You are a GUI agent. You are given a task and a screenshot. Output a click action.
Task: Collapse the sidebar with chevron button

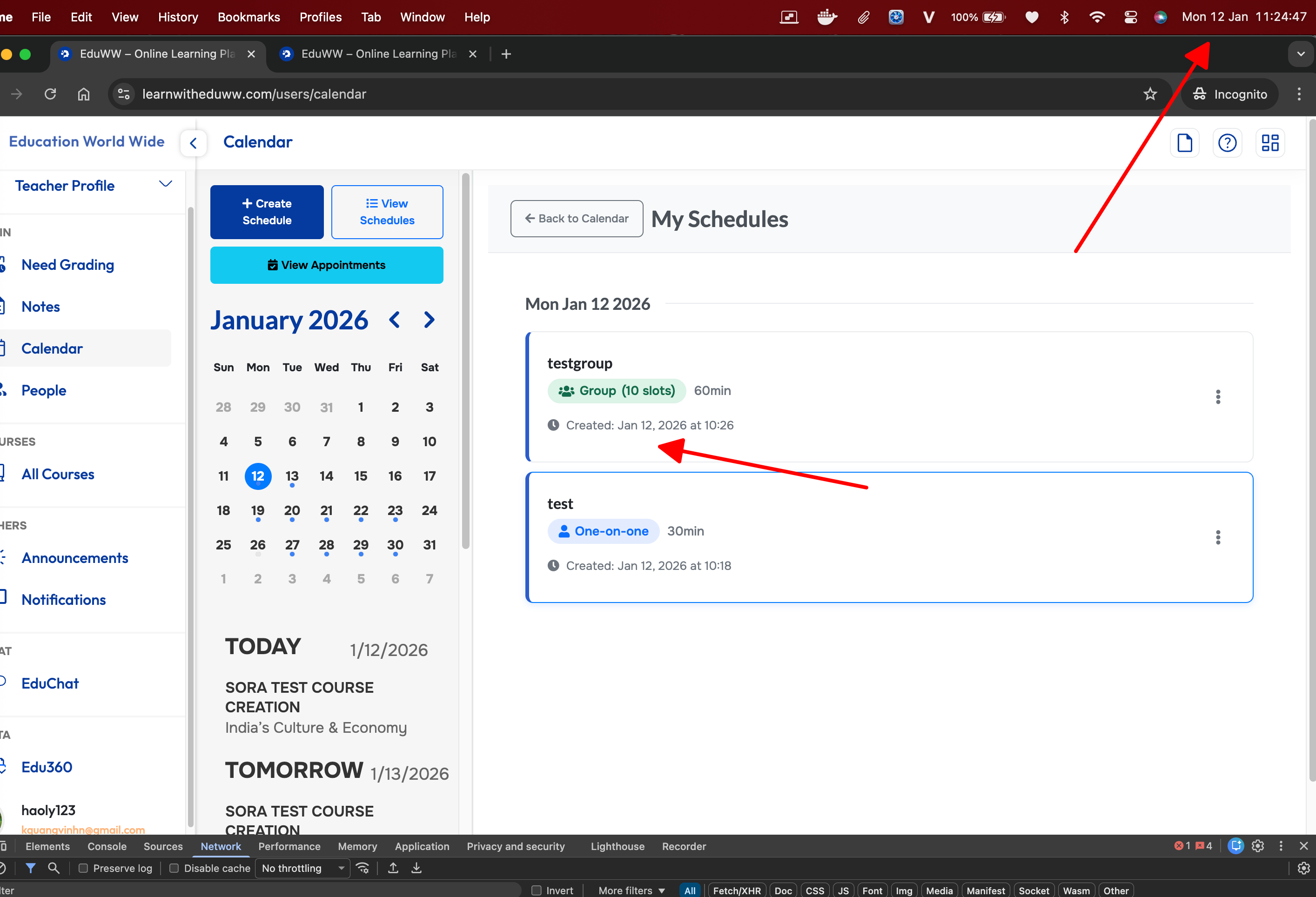click(x=193, y=143)
